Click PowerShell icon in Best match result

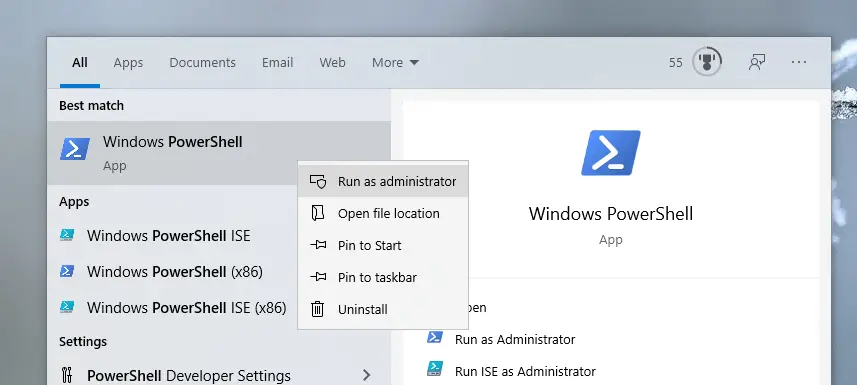point(75,149)
